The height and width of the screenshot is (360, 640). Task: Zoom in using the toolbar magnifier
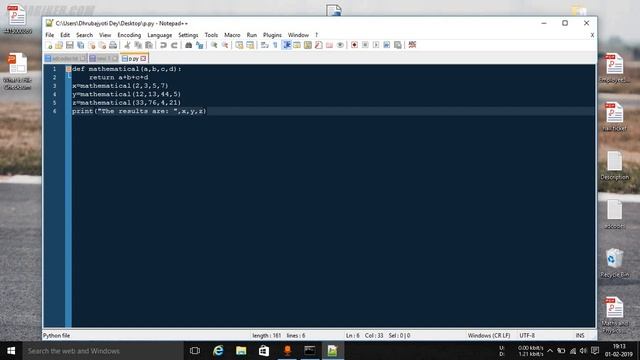tap(214, 45)
